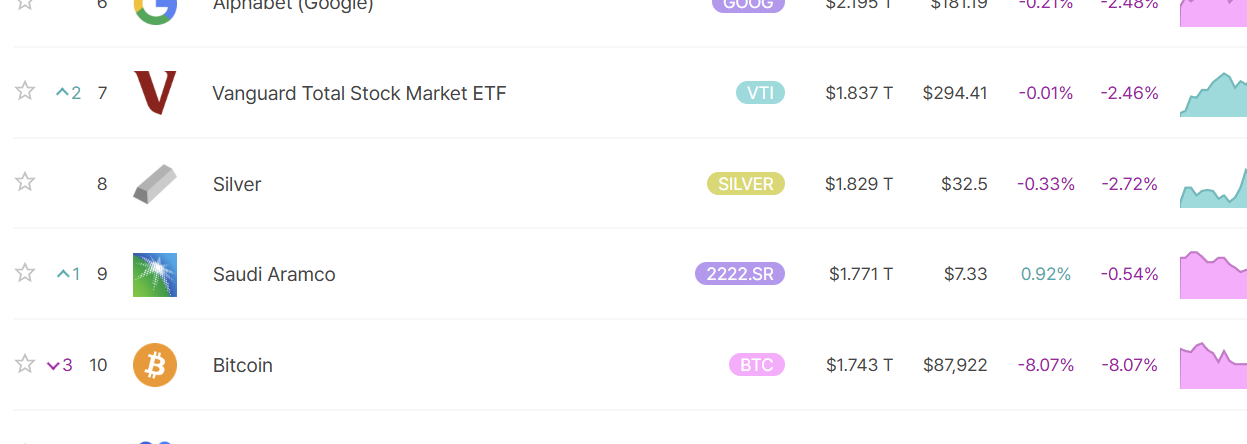
Task: Click the Vanguard logo icon
Action: click(x=155, y=93)
